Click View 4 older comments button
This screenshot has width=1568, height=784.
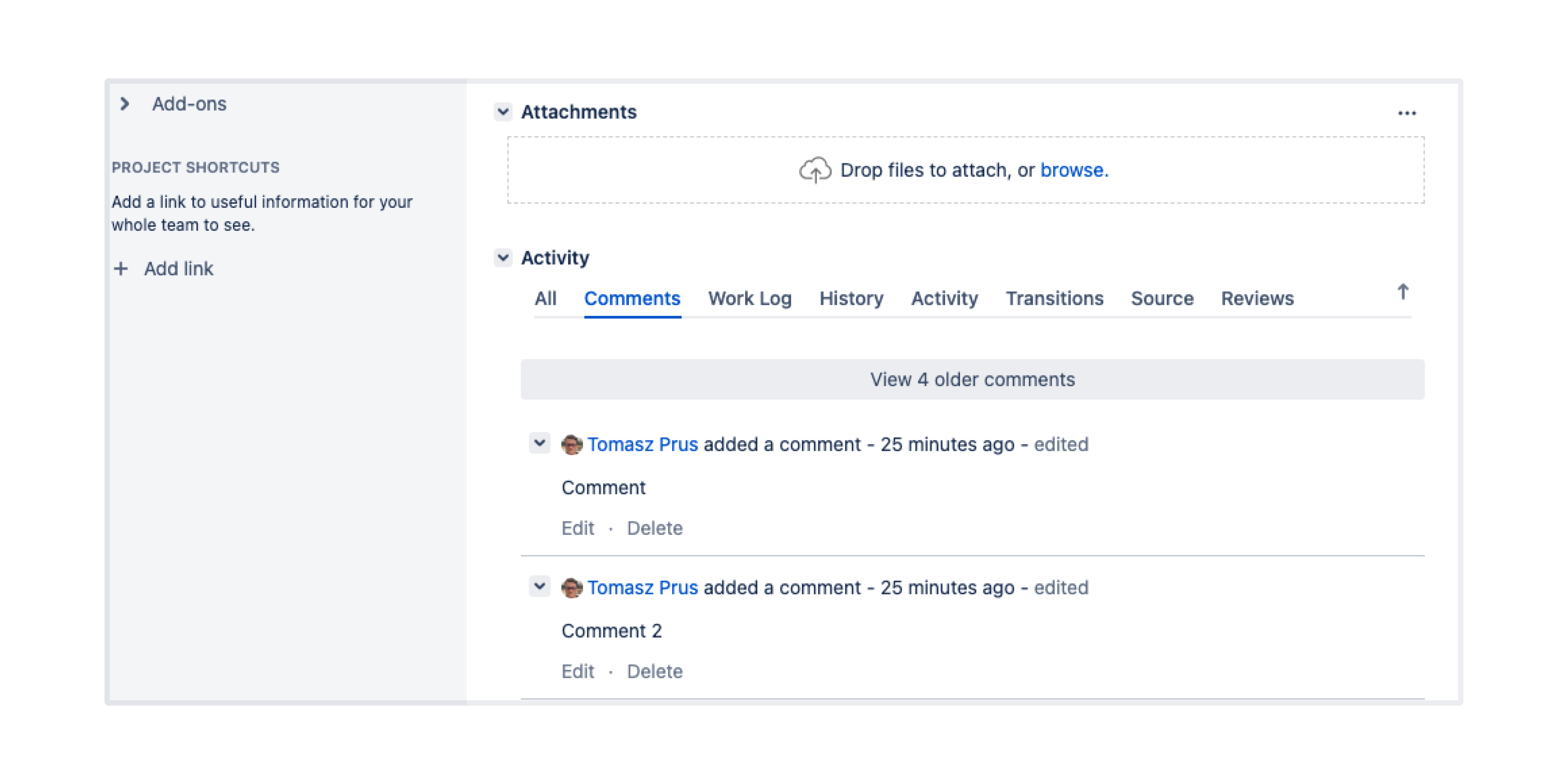point(972,379)
